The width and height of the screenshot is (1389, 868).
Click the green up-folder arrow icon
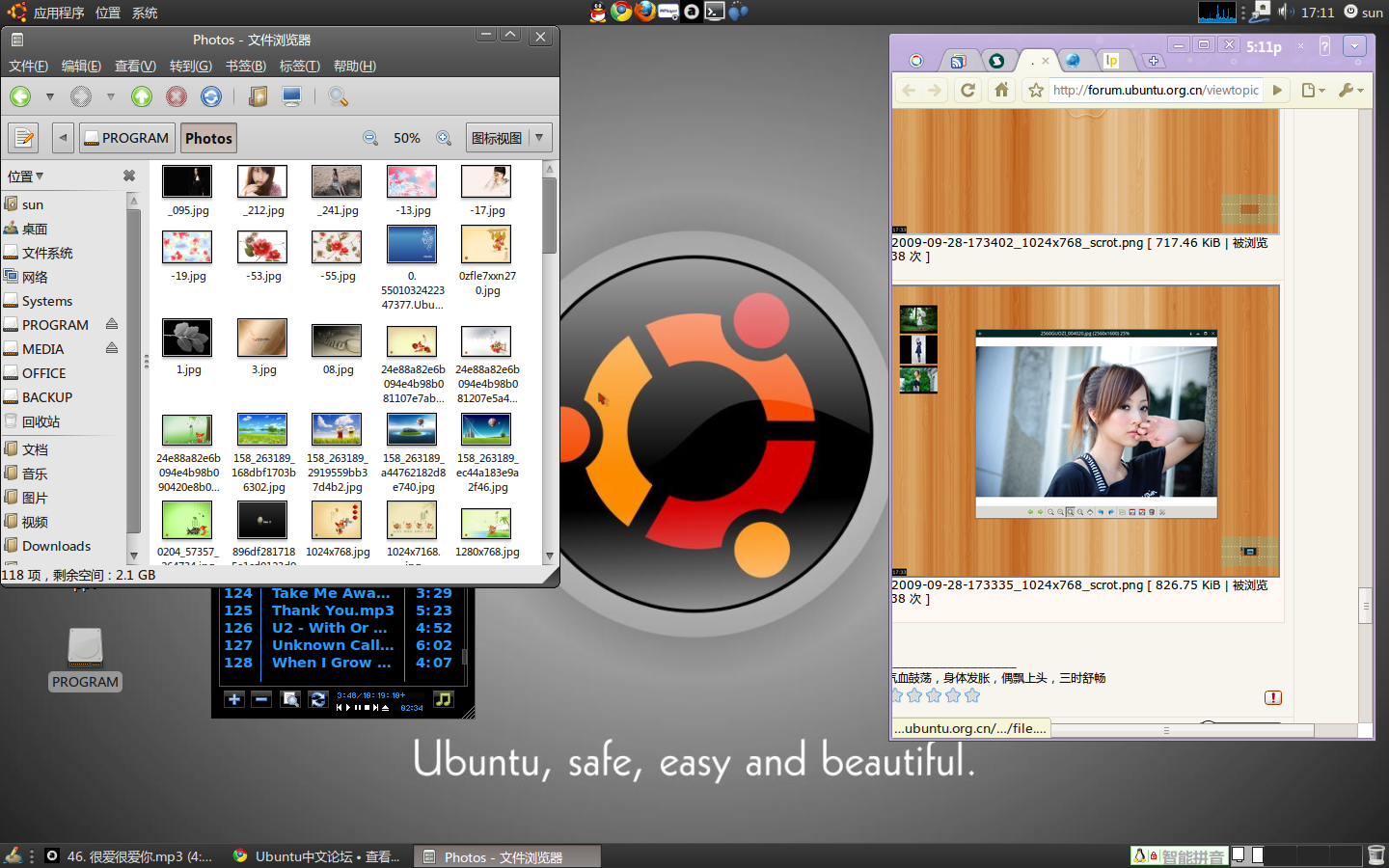tap(142, 96)
